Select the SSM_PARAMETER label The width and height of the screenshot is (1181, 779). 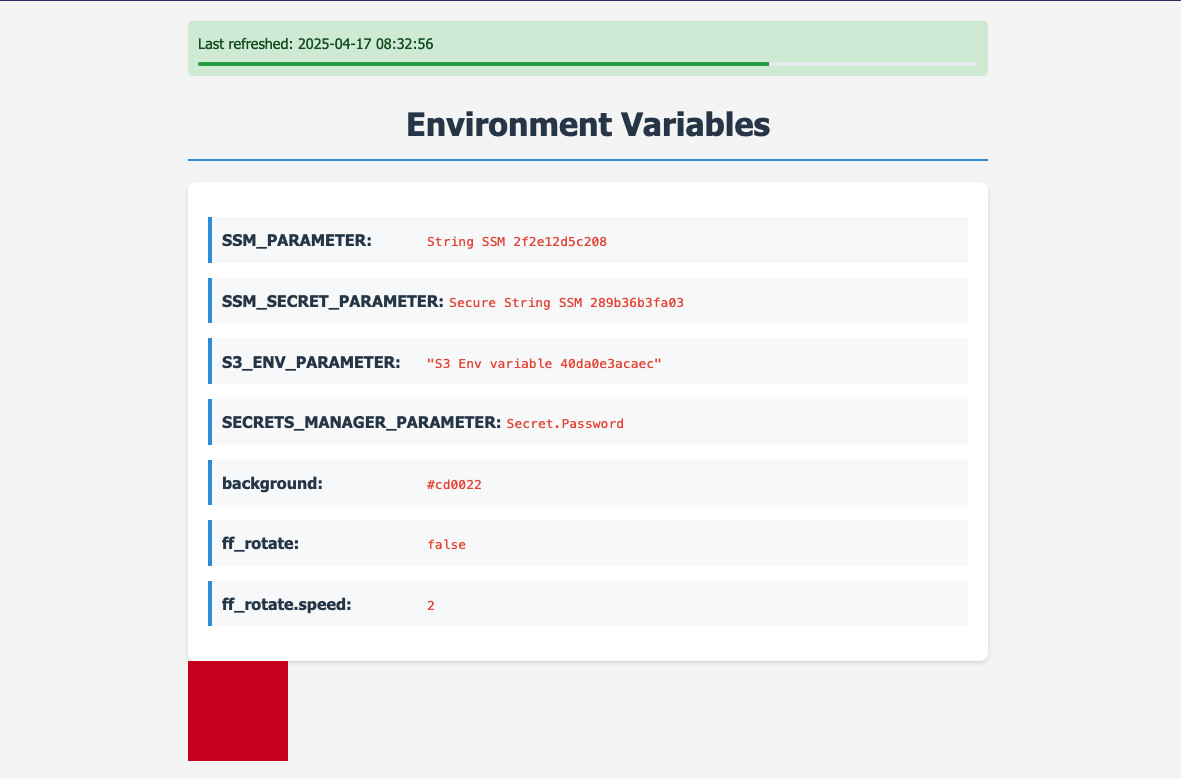pos(297,240)
